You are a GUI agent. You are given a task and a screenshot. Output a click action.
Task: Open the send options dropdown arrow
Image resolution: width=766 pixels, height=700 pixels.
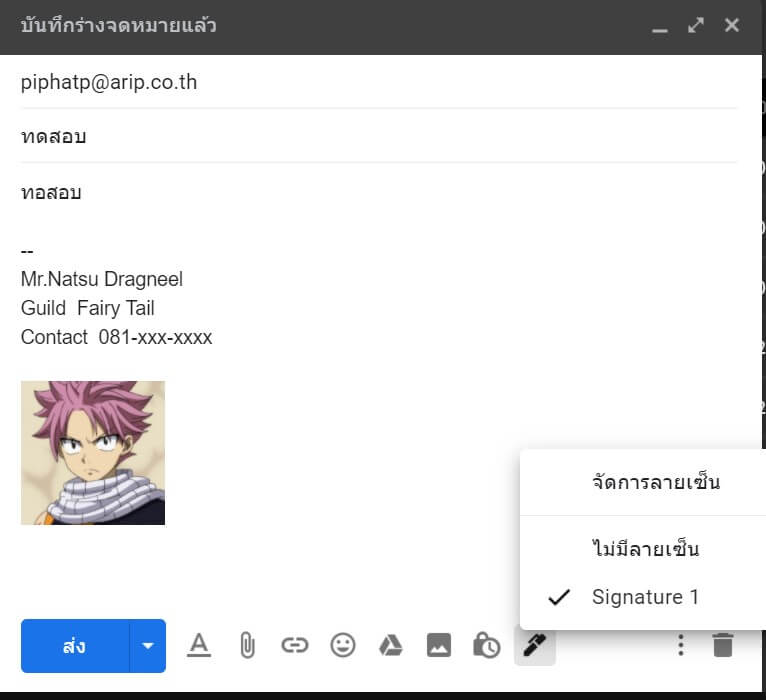(148, 646)
